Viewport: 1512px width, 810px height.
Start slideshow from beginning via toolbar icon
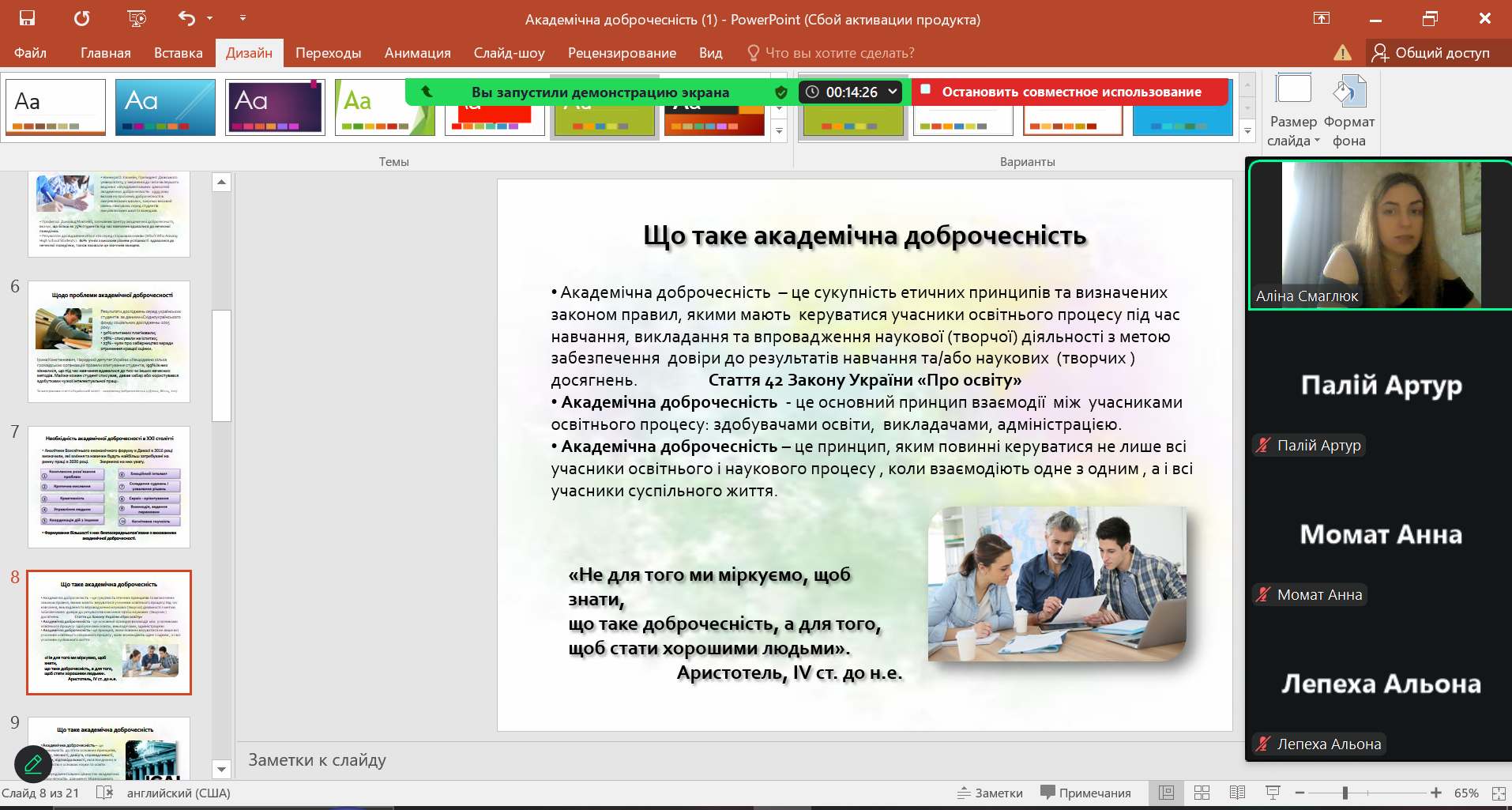click(x=136, y=18)
